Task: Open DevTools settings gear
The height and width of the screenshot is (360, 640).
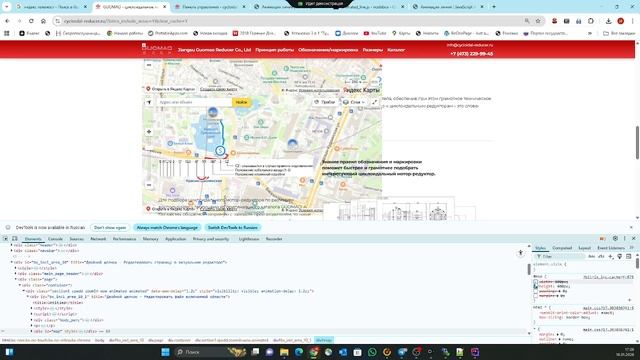Action: pos(615,238)
